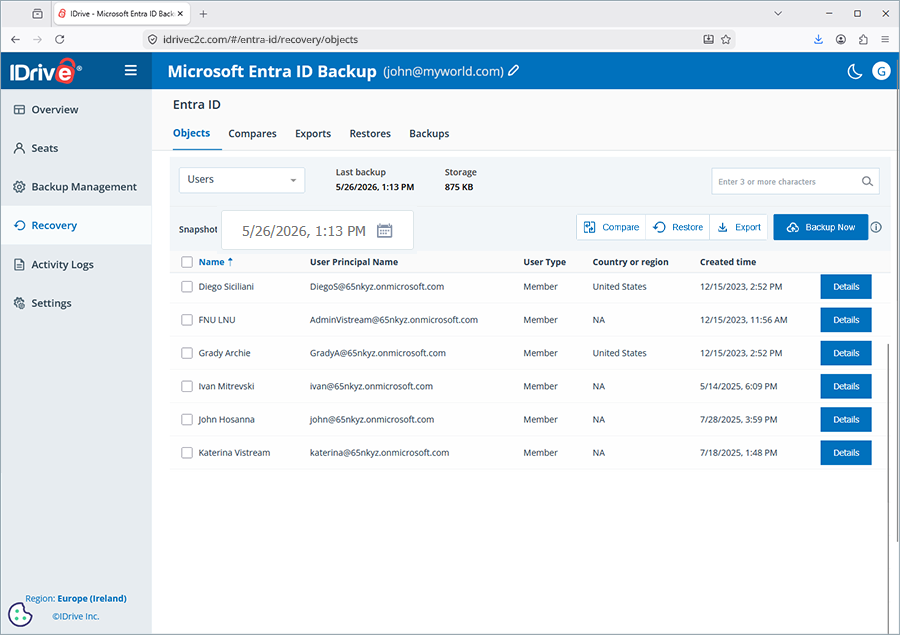Select all users checkbox in header

pyautogui.click(x=187, y=262)
